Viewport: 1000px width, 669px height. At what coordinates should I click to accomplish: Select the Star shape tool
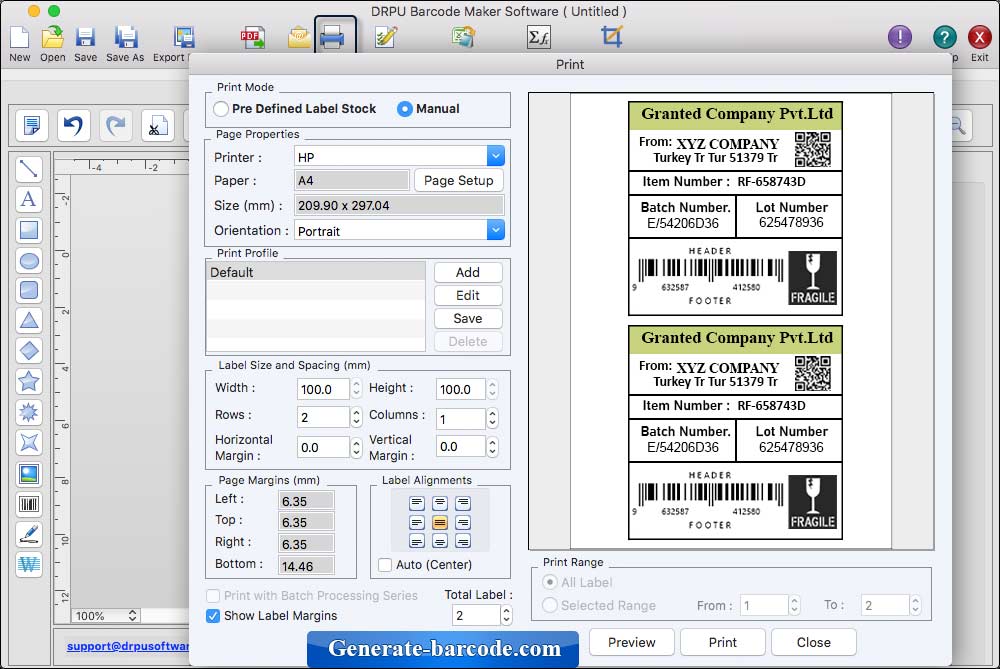pos(29,381)
